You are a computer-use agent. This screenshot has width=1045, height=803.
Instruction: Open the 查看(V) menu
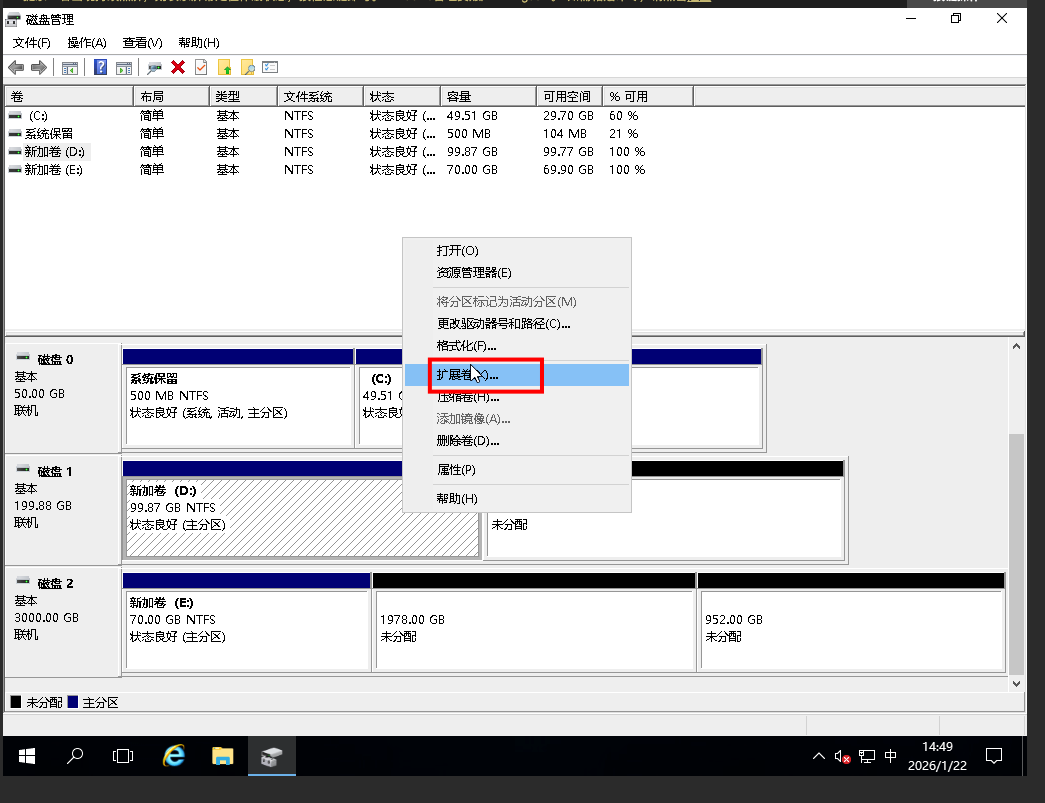click(142, 43)
